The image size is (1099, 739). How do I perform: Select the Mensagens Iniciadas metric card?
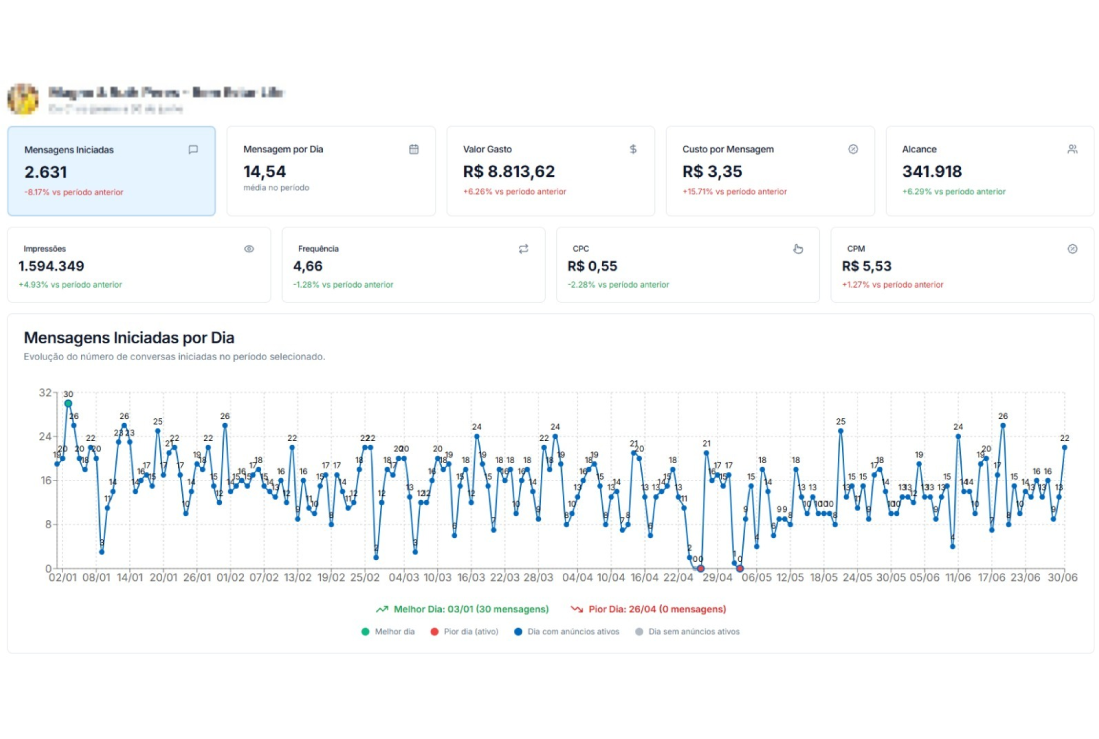(x=111, y=171)
